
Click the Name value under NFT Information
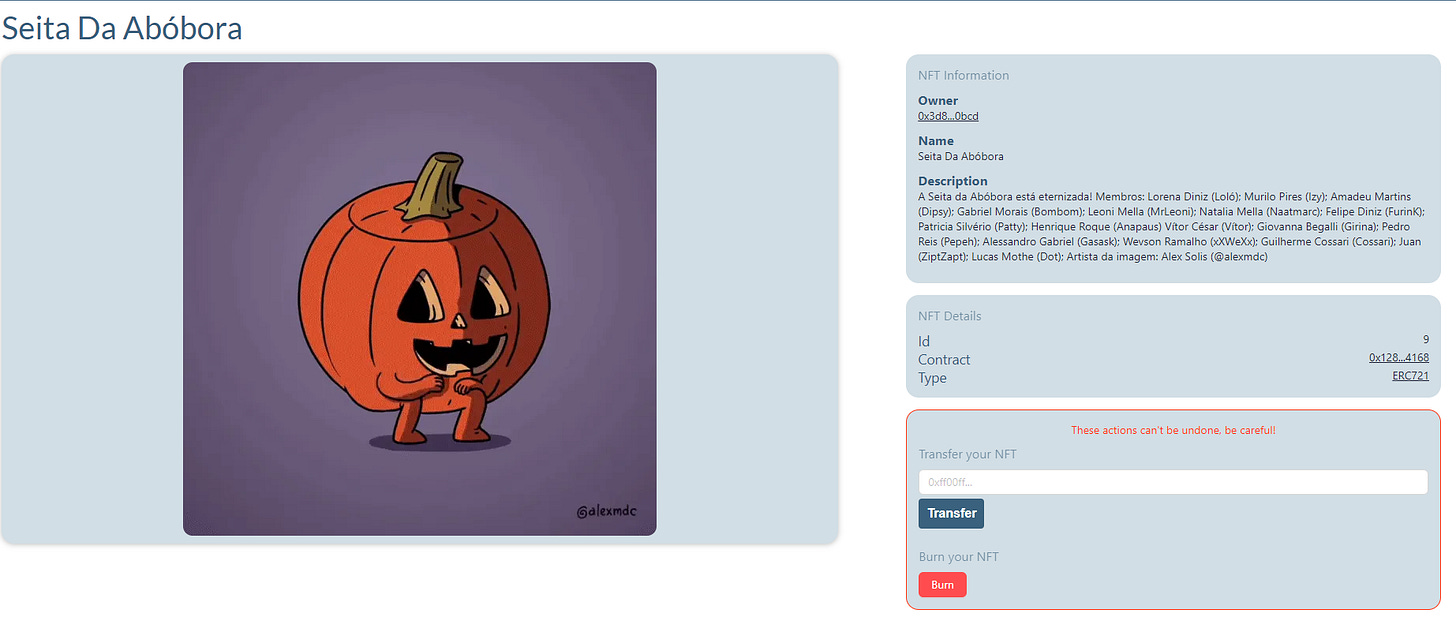[x=961, y=156]
